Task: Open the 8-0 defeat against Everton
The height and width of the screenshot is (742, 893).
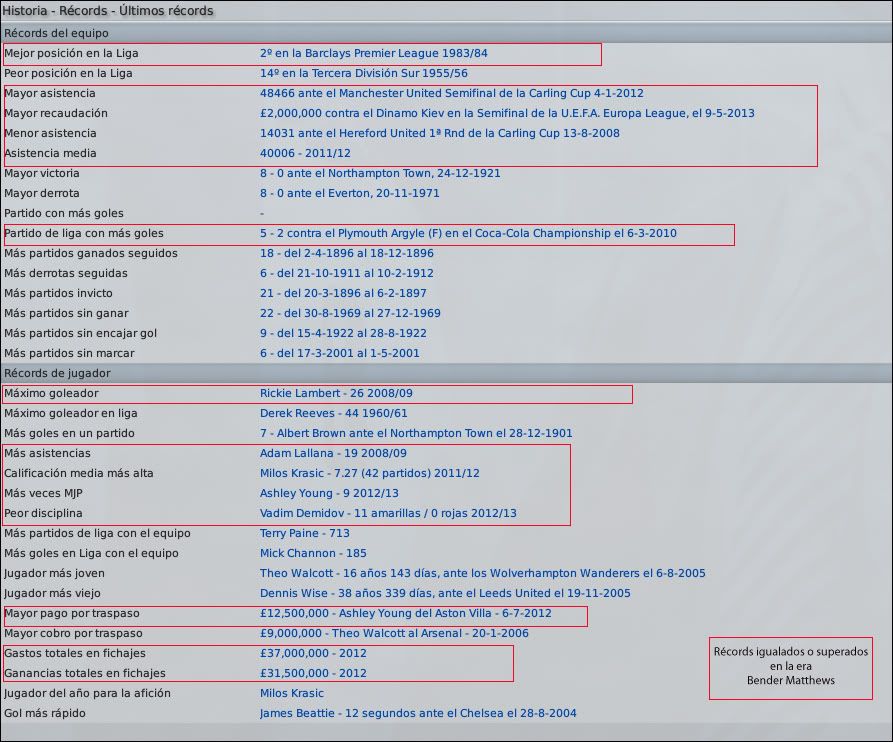Action: click(350, 193)
